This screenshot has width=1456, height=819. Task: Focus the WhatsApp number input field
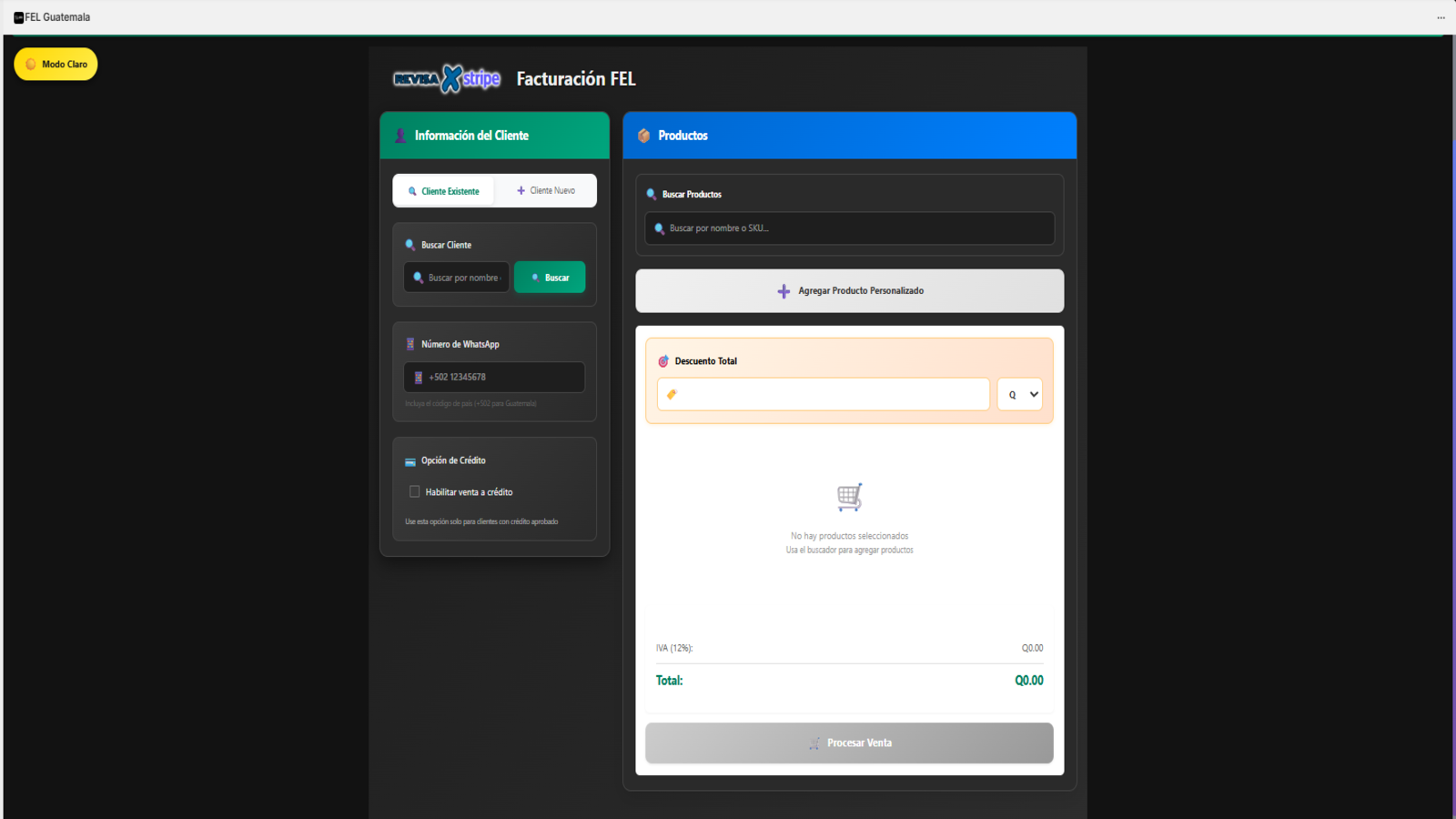click(494, 378)
